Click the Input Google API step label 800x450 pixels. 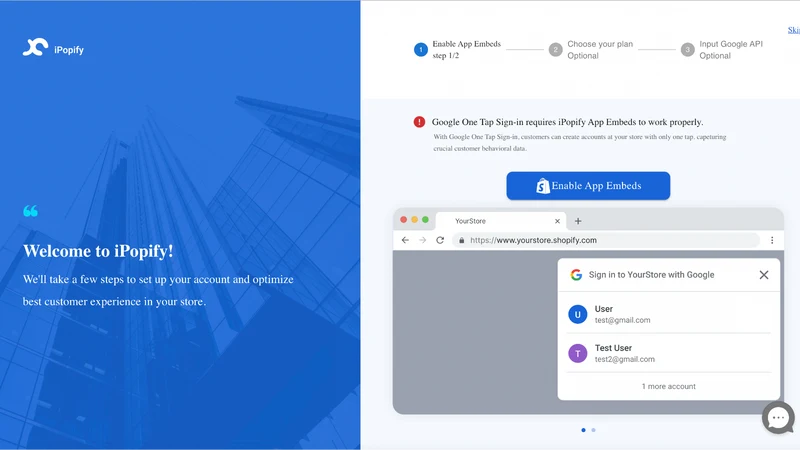[x=731, y=49]
